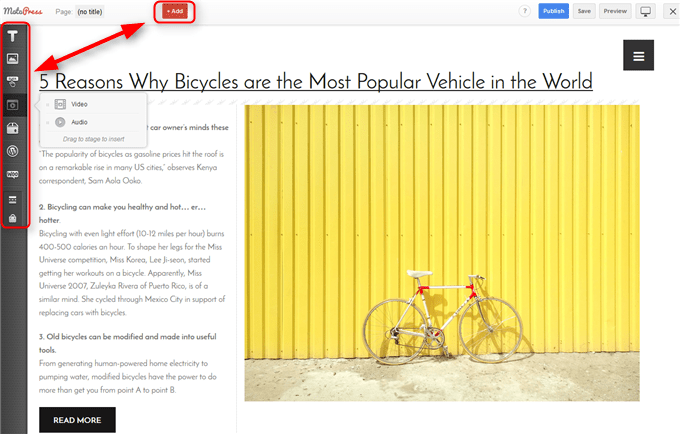680x434 pixels.
Task: Select the Audio widget icon
Action: click(x=60, y=122)
